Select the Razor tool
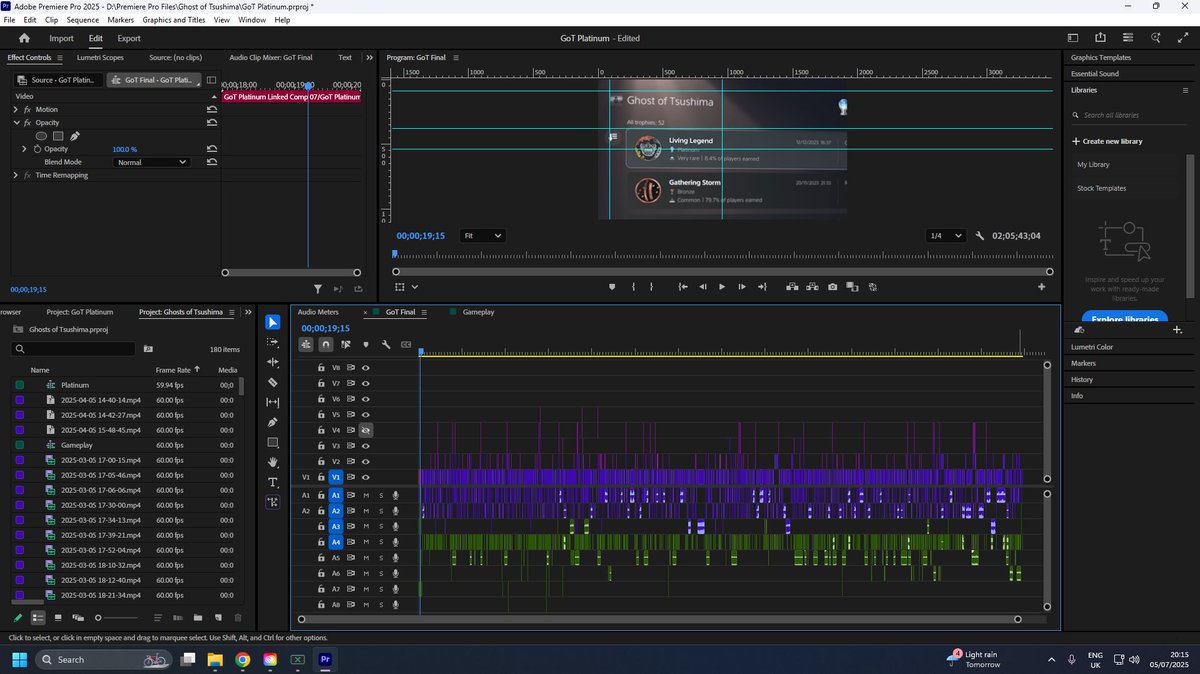Viewport: 1200px width, 674px height. 272,383
